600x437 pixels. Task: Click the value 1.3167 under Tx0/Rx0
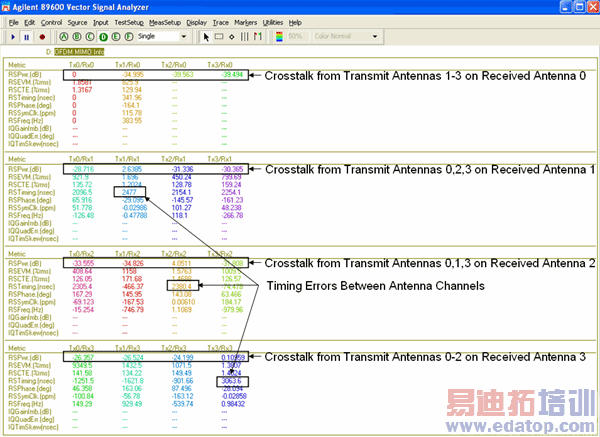(x=82, y=90)
